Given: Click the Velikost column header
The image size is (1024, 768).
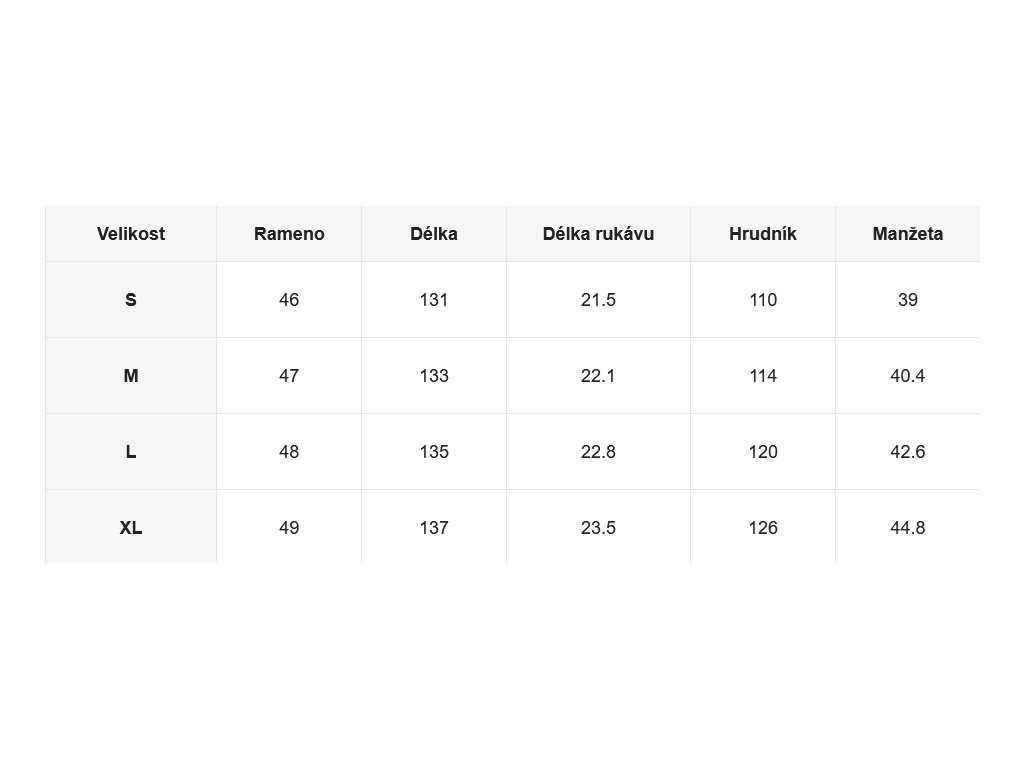Looking at the screenshot, I should coord(131,234).
